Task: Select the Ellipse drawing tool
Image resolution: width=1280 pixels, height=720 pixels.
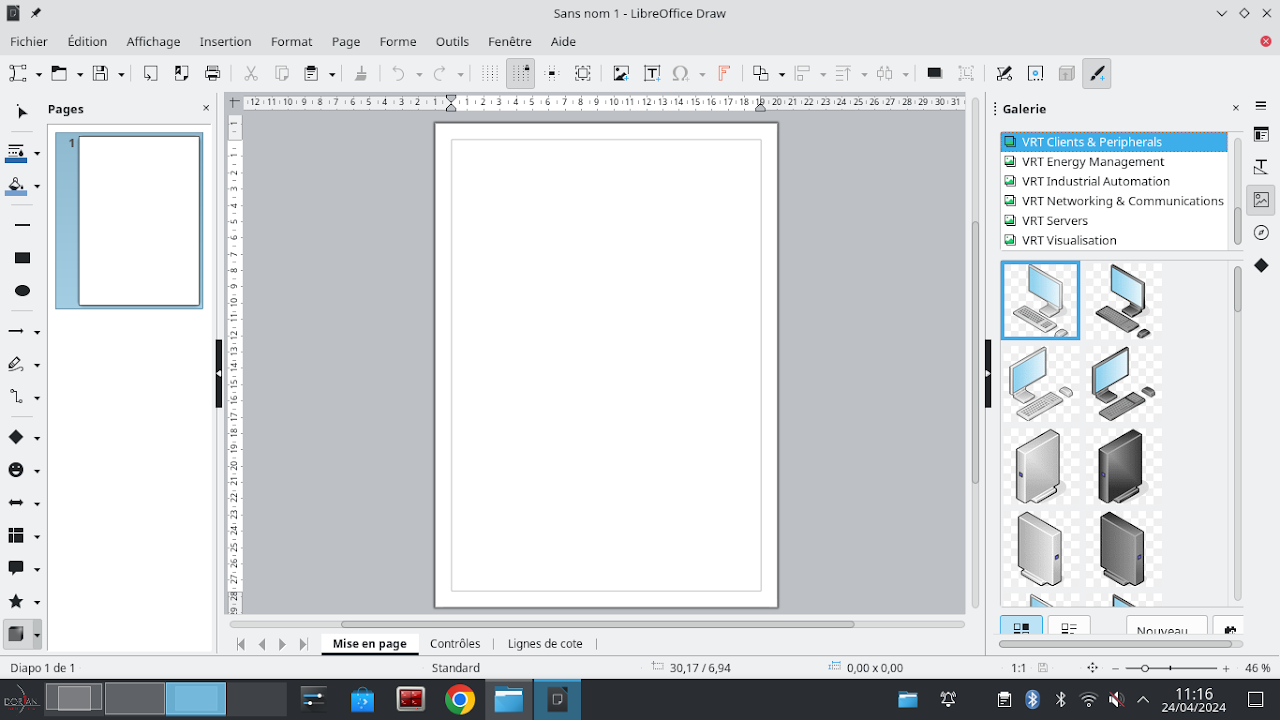Action: 22,291
